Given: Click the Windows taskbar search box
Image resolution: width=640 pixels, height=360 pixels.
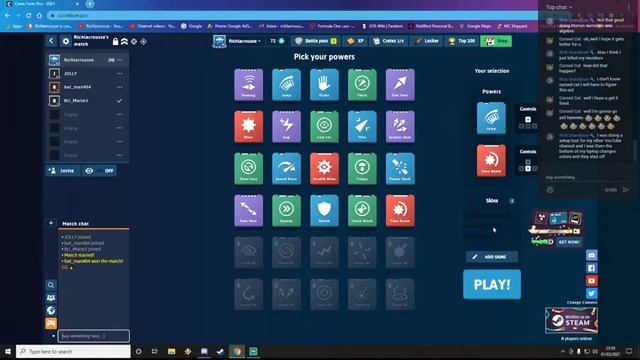Looking at the screenshot, I should (x=73, y=351).
